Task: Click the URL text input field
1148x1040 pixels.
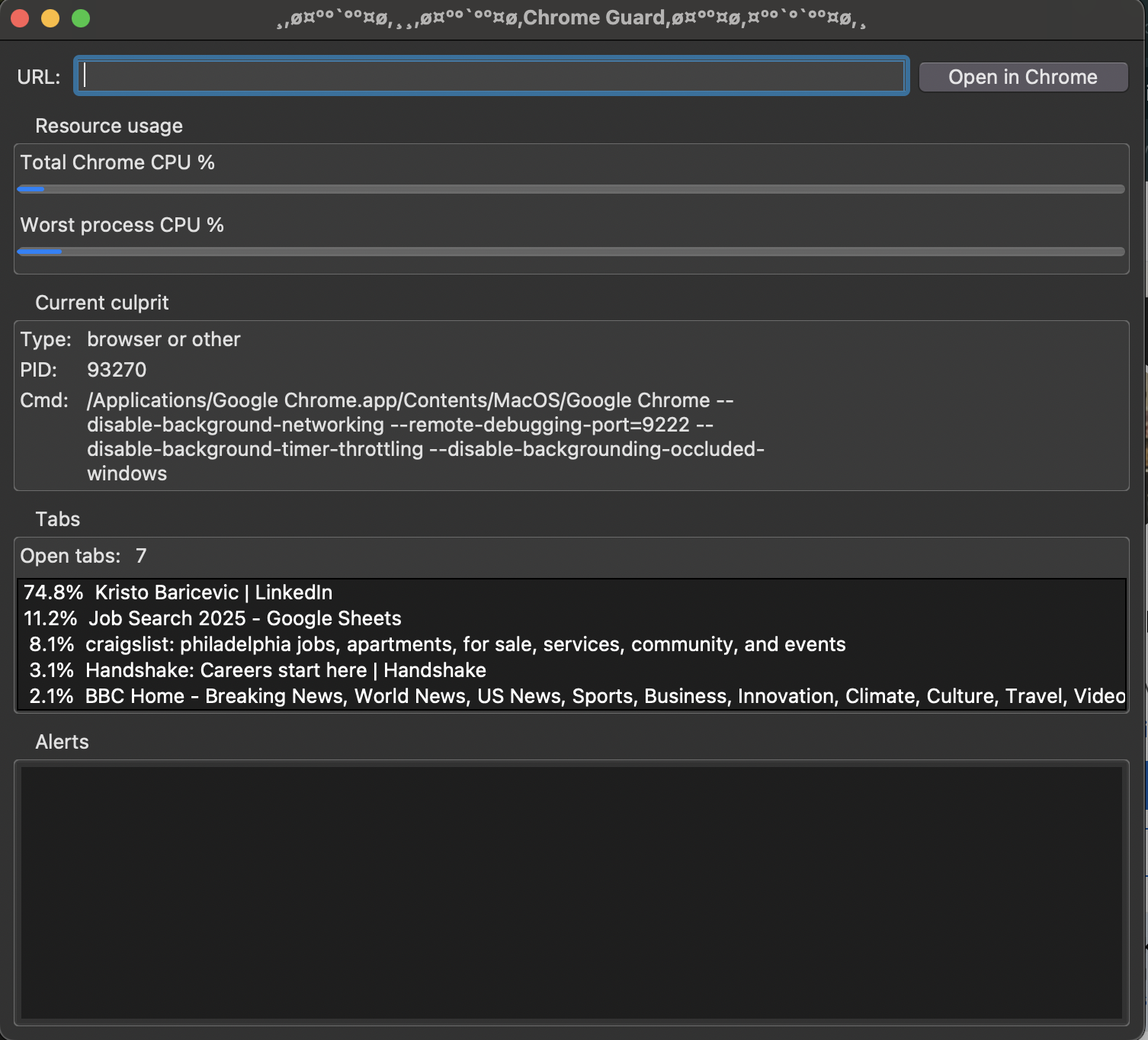Action: [492, 76]
